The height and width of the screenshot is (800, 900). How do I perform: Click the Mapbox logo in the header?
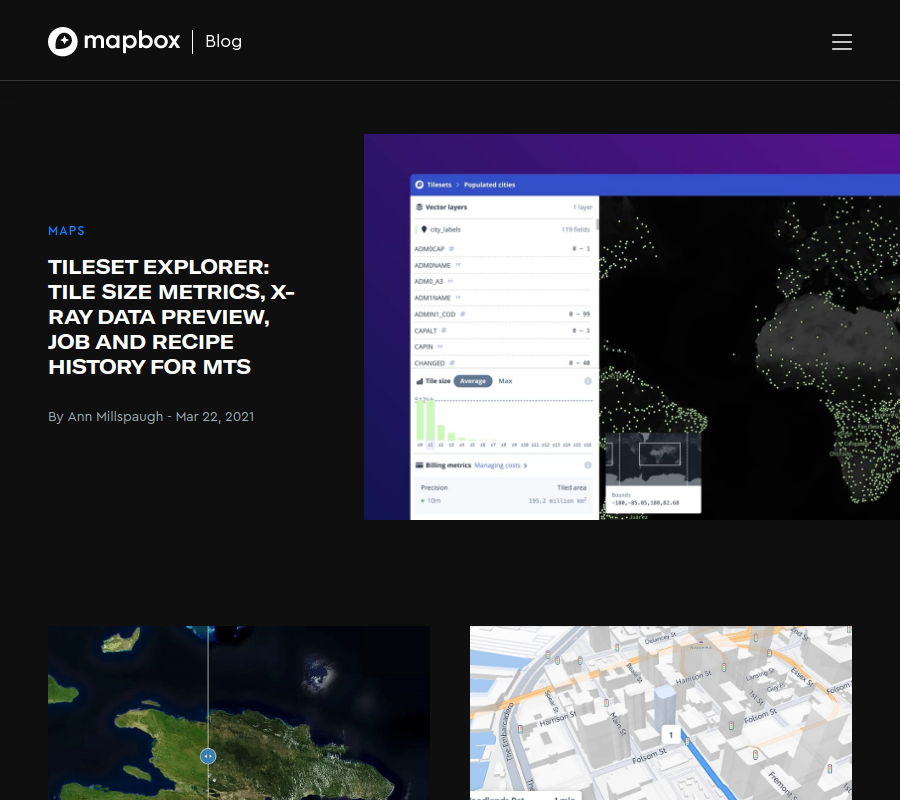pyautogui.click(x=114, y=41)
